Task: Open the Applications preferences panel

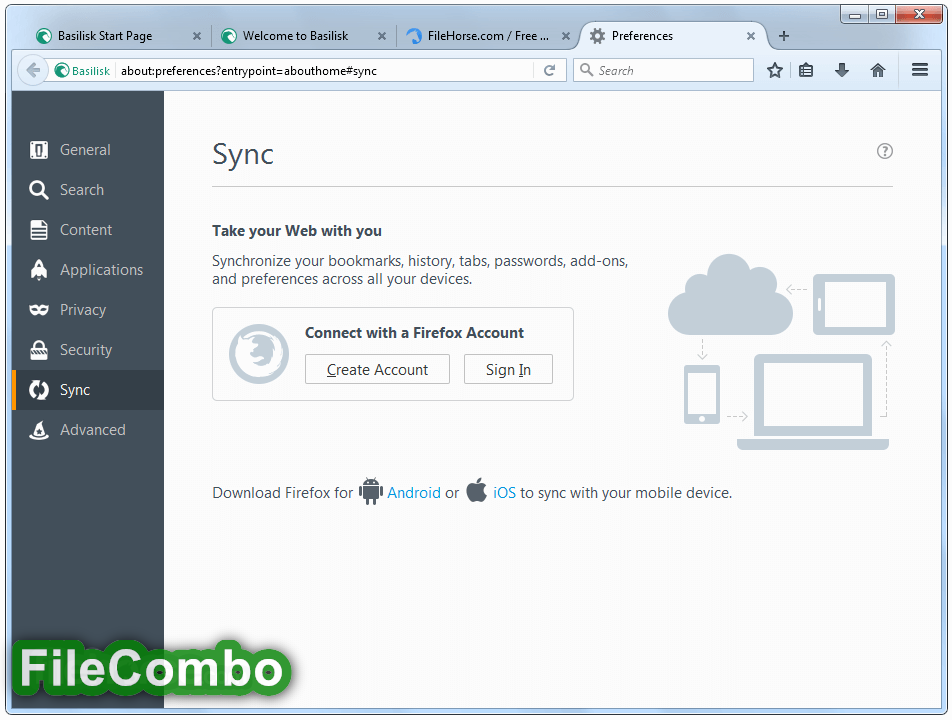Action: tap(87, 270)
